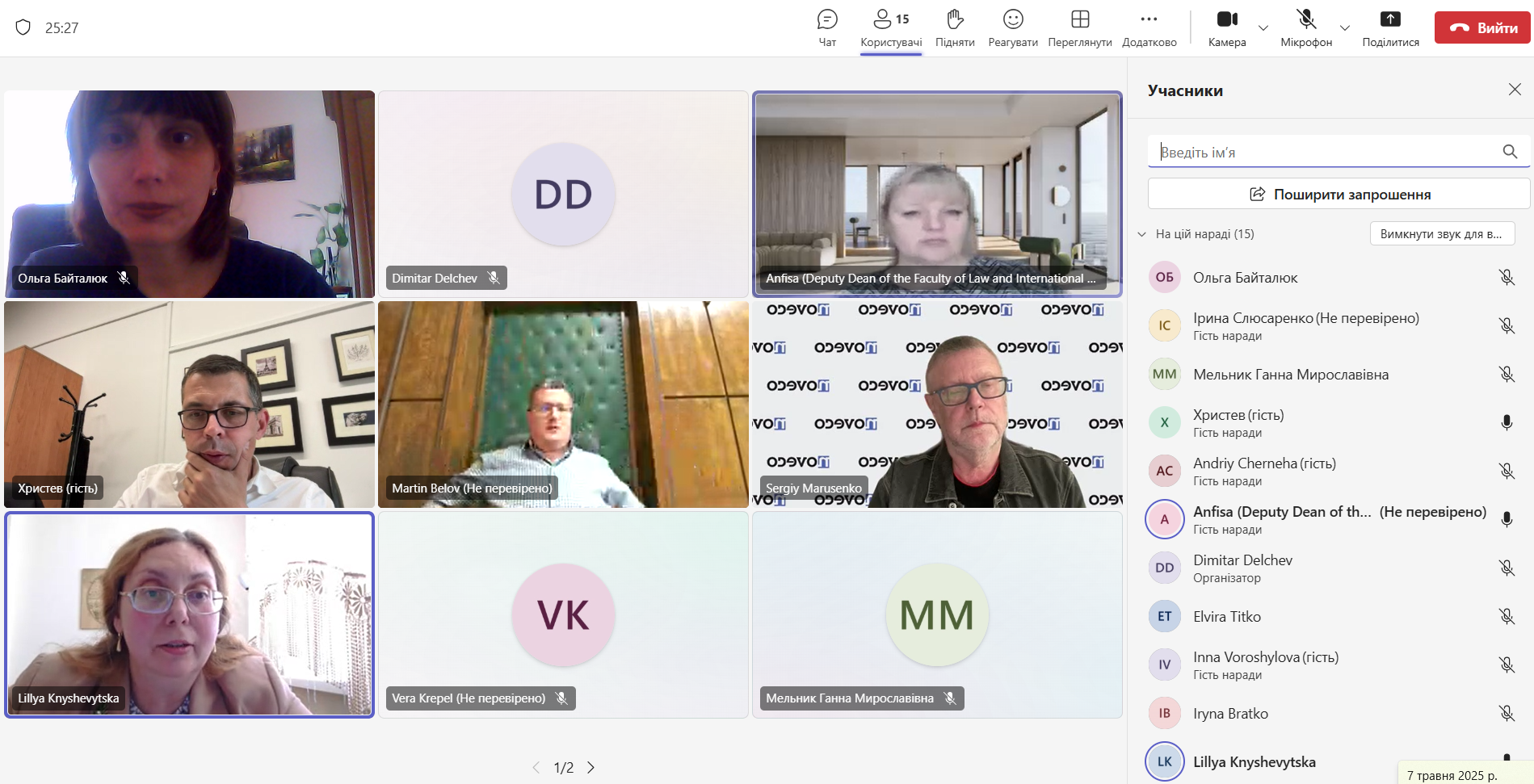1534x784 pixels.
Task: Expand microphone options dropdown arrow
Action: coord(1345,28)
